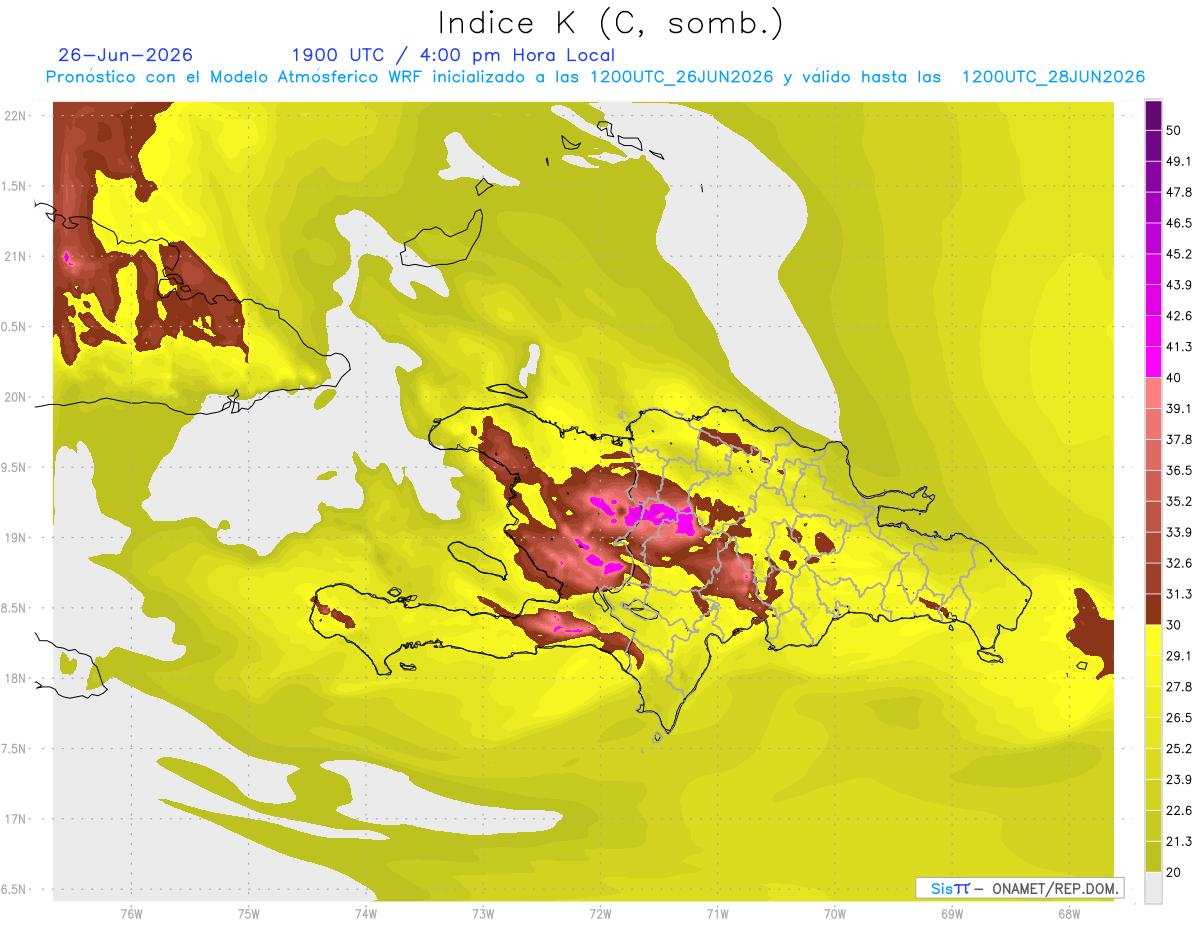The height and width of the screenshot is (927, 1200).
Task: Click the longitude label "75W"
Action: click(248, 913)
